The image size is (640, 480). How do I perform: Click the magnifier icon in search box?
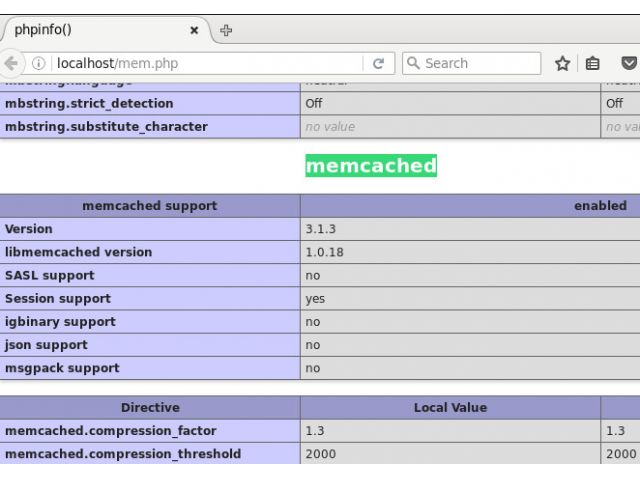413,63
